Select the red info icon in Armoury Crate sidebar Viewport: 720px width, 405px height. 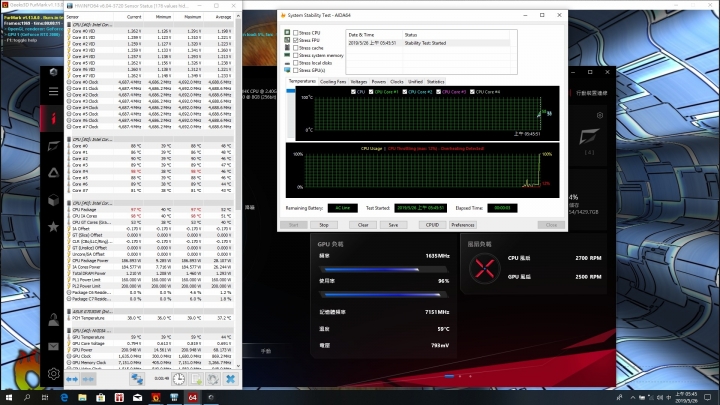pyautogui.click(x=53, y=118)
